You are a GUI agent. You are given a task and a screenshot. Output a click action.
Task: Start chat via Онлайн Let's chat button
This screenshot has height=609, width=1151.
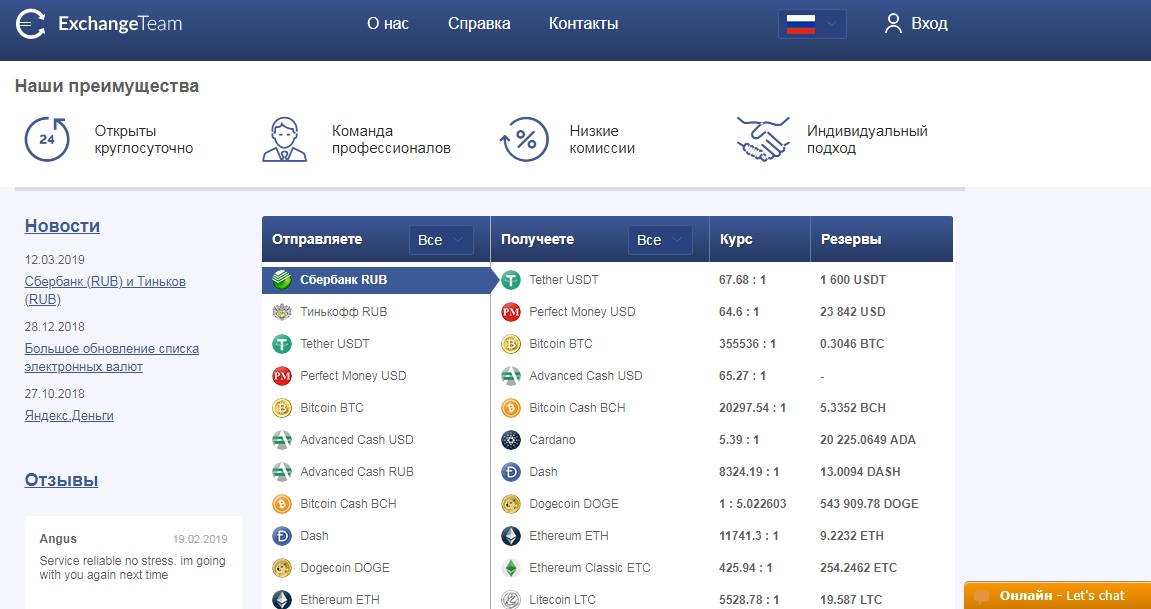pos(1058,595)
